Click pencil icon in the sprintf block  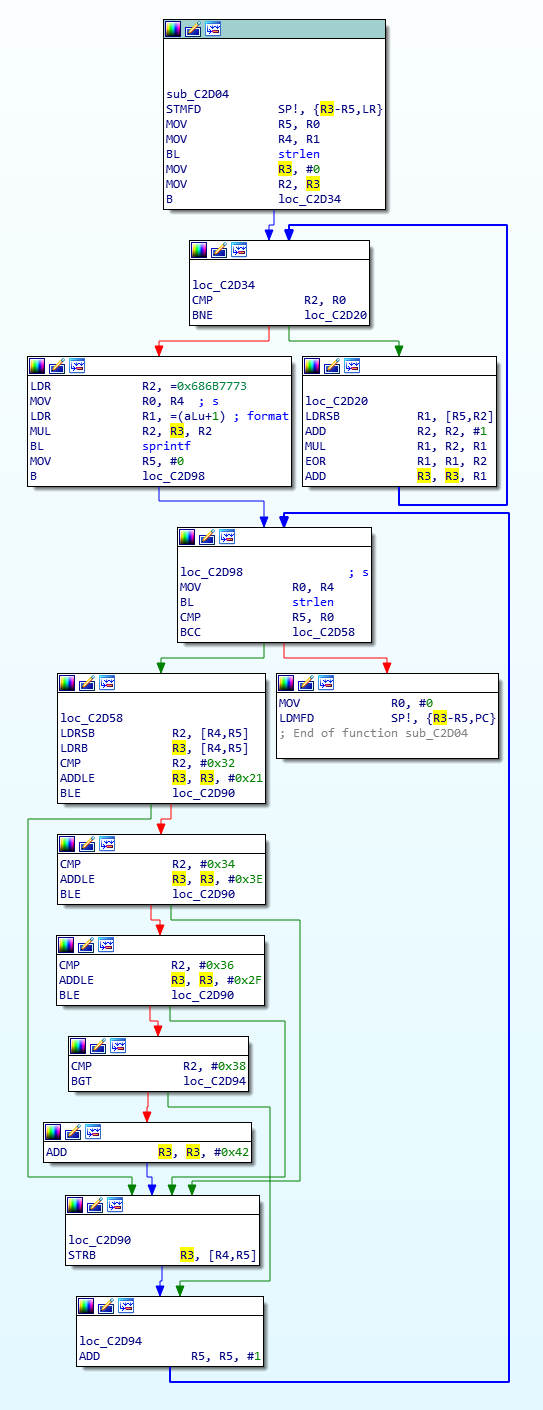[58, 366]
